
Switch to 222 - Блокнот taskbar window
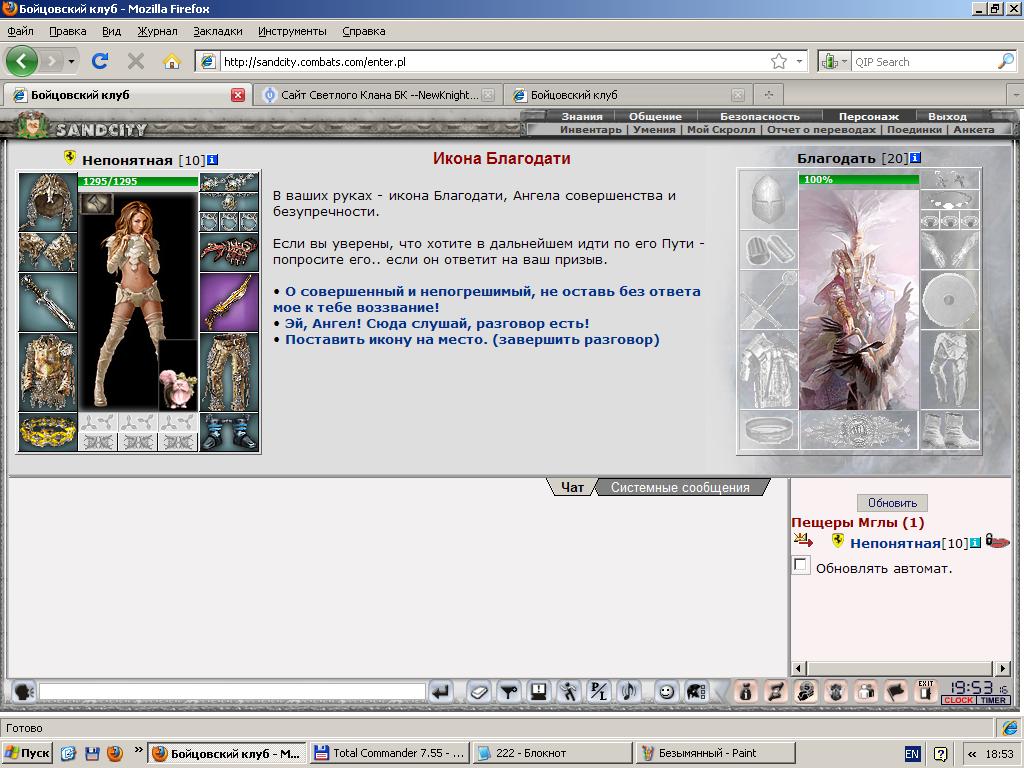click(552, 753)
